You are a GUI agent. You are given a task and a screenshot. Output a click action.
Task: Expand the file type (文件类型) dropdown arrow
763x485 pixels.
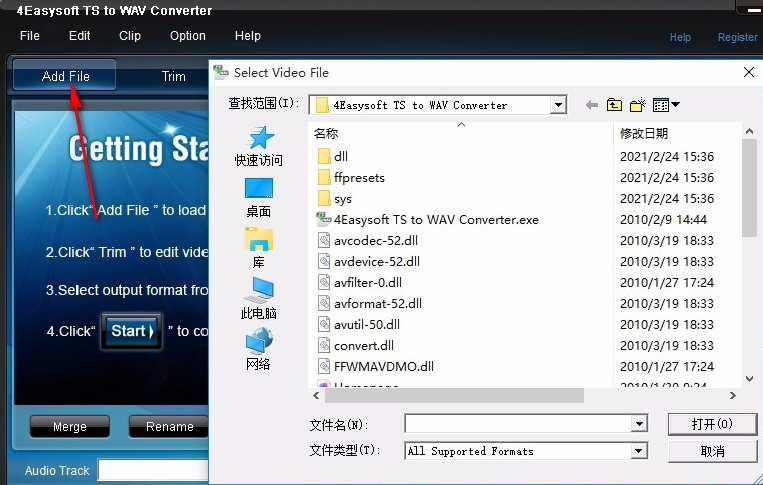[639, 451]
